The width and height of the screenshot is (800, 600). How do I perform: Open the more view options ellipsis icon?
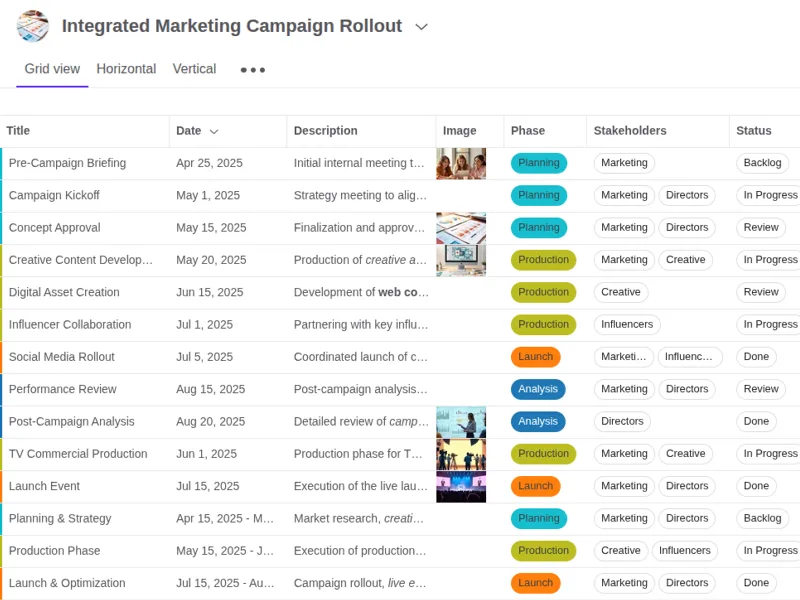click(252, 69)
